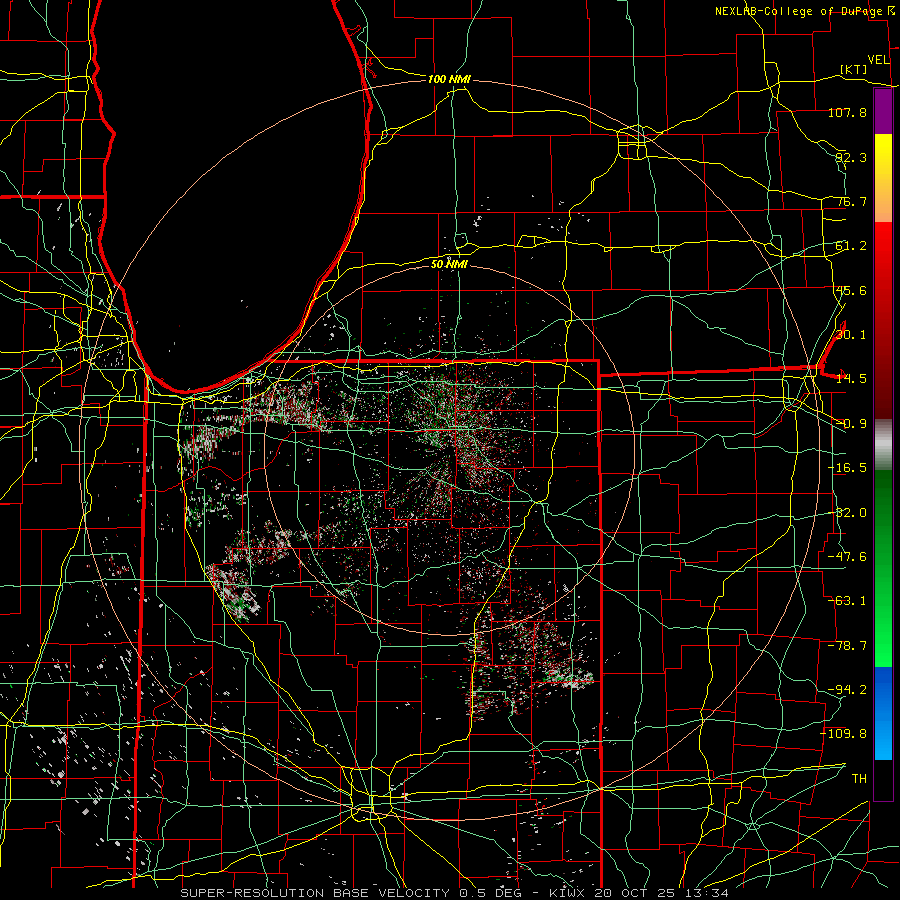The image size is (900, 900).
Task: Select the 14.5 velocity scale value
Action: pyautogui.click(x=850, y=379)
